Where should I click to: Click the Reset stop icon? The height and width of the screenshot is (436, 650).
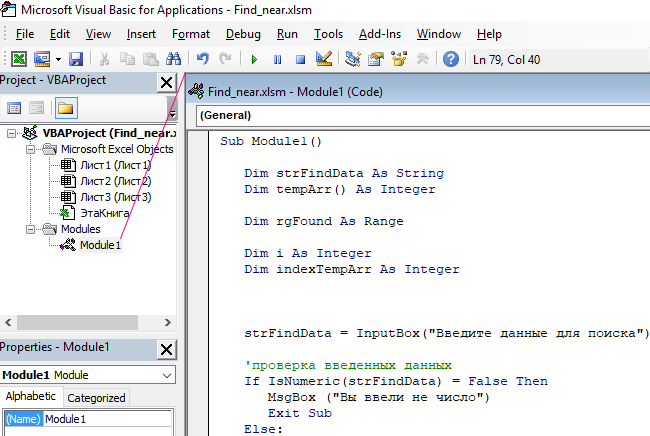299,59
